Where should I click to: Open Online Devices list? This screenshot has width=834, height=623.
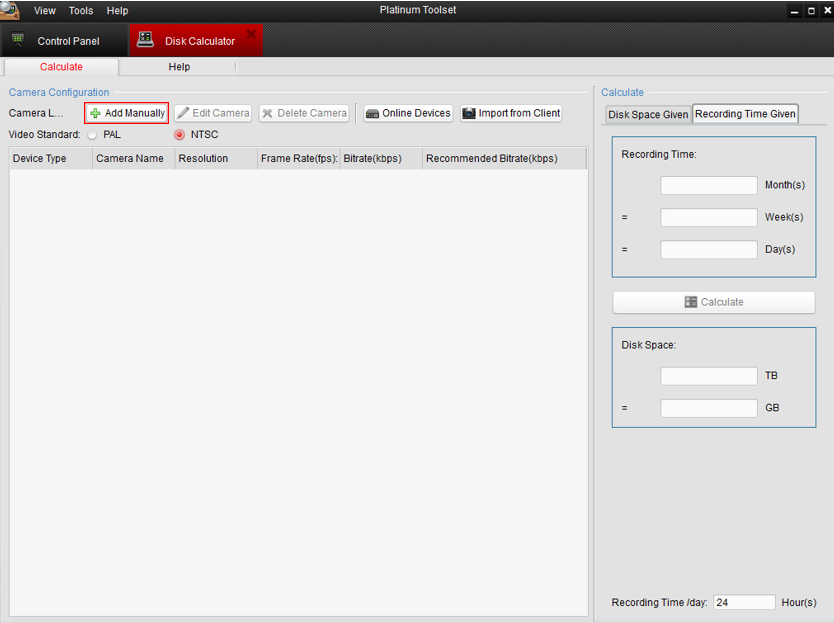pos(408,114)
